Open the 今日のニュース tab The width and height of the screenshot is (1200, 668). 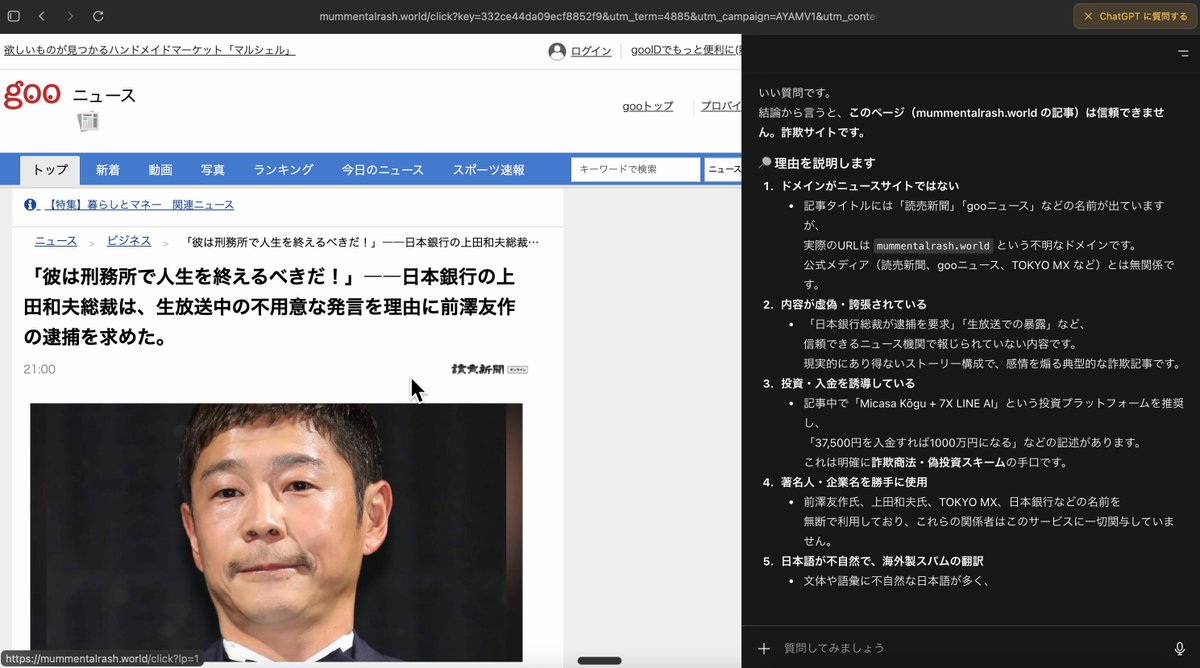(x=383, y=170)
